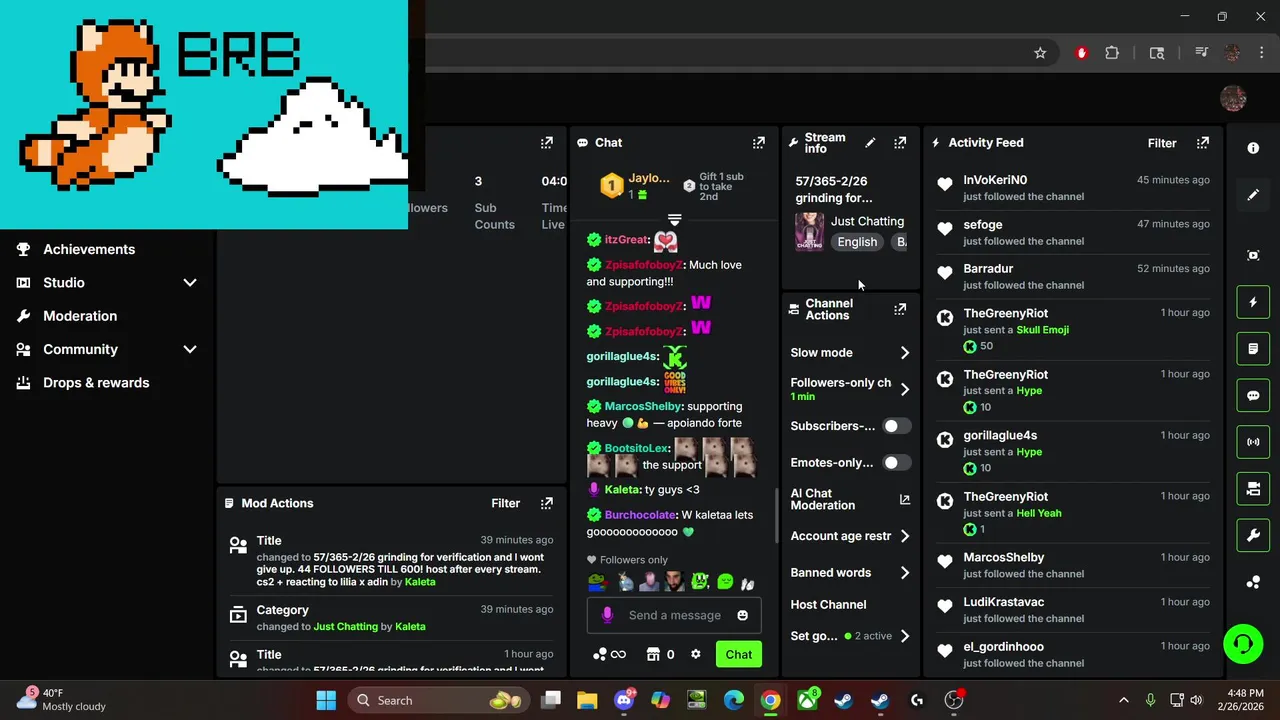This screenshot has height=720, width=1280.
Task: Open Set goals with 2 active
Action: pos(850,636)
